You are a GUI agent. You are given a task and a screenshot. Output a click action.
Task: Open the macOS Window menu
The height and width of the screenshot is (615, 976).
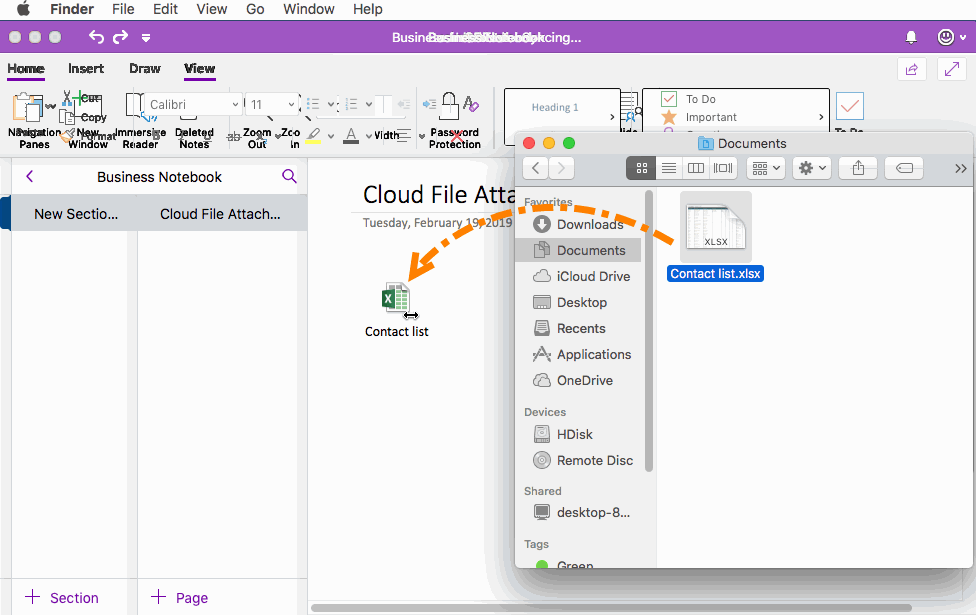click(x=309, y=9)
